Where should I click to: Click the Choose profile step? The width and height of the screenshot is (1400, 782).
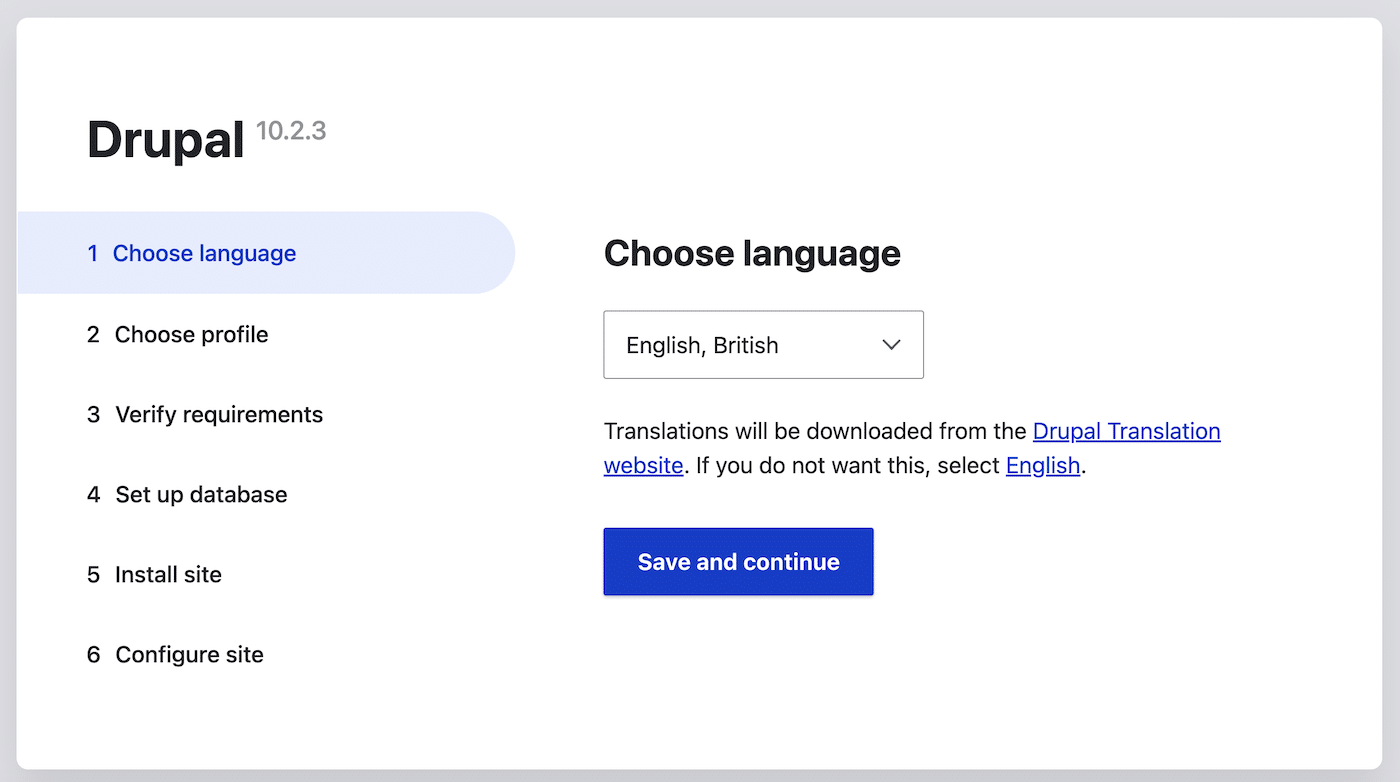pyautogui.click(x=191, y=334)
